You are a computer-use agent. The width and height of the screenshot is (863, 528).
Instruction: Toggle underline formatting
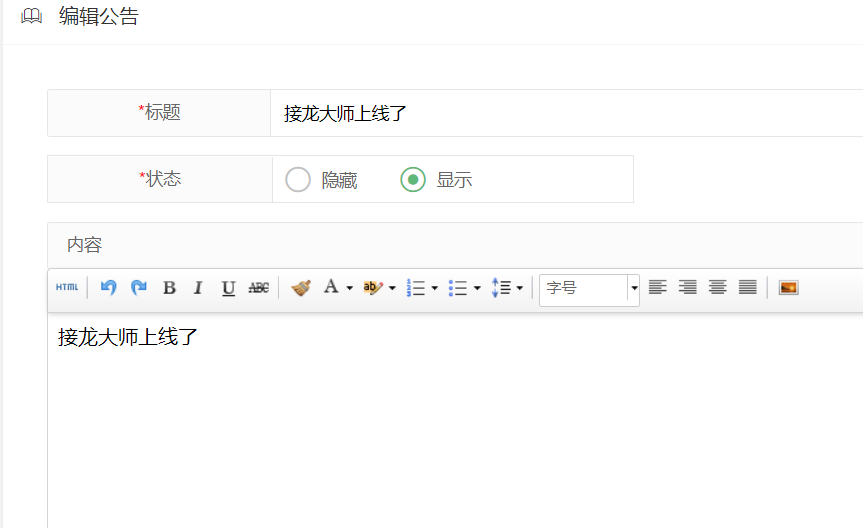(x=228, y=288)
